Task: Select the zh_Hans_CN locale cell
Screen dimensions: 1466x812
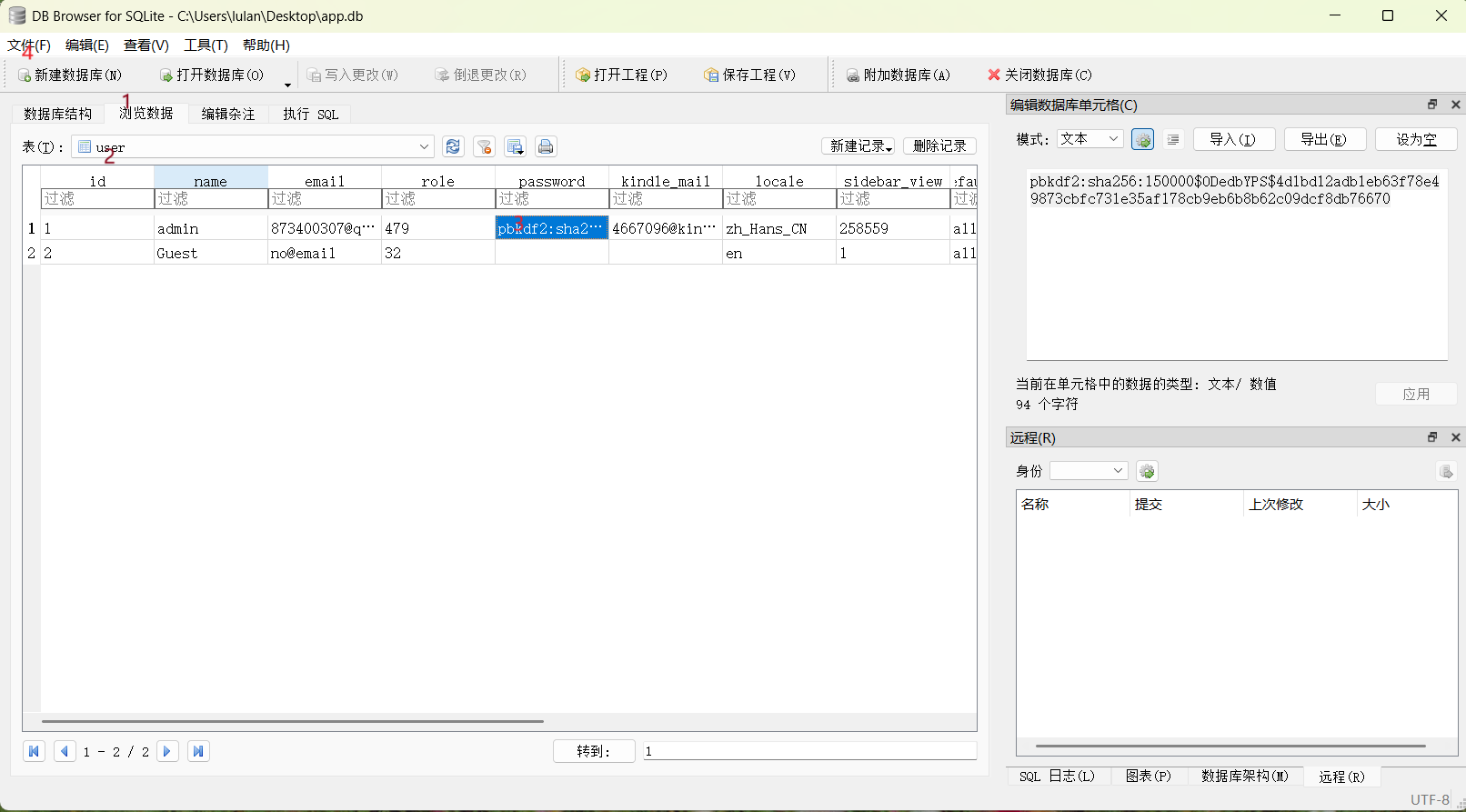Action: (x=779, y=228)
